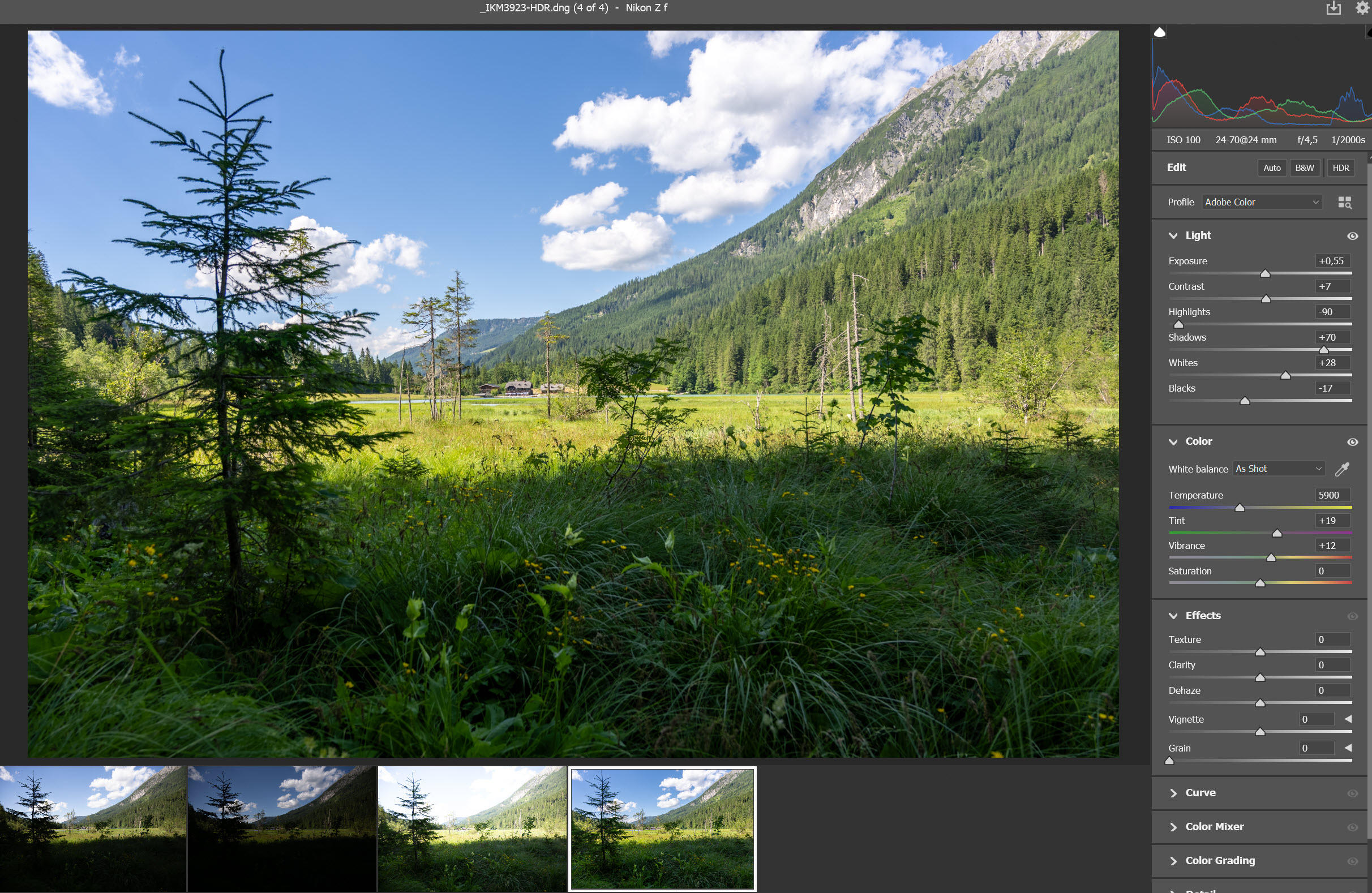Click the save image icon at top right
Viewport: 1372px width, 893px height.
pos(1334,8)
